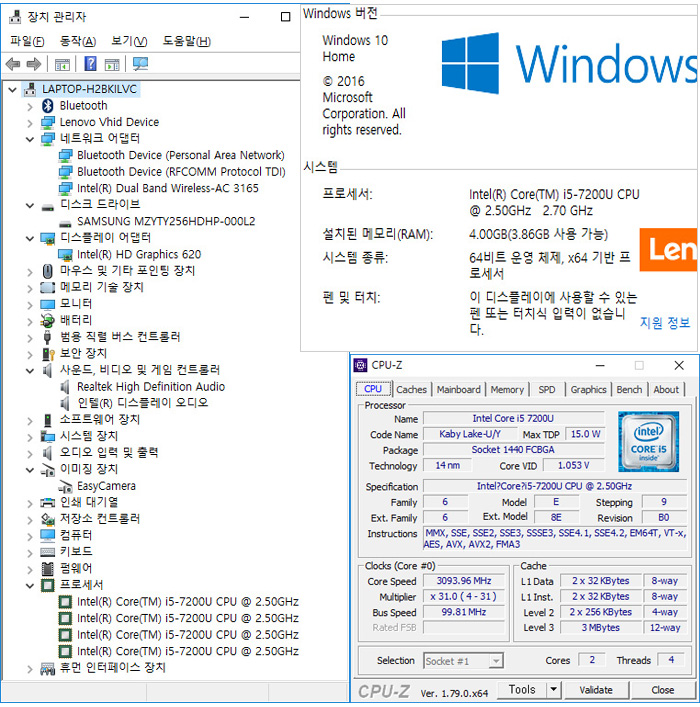Select the Bluetooth device category icon
Screen dimensions: 700x707
tap(47, 105)
